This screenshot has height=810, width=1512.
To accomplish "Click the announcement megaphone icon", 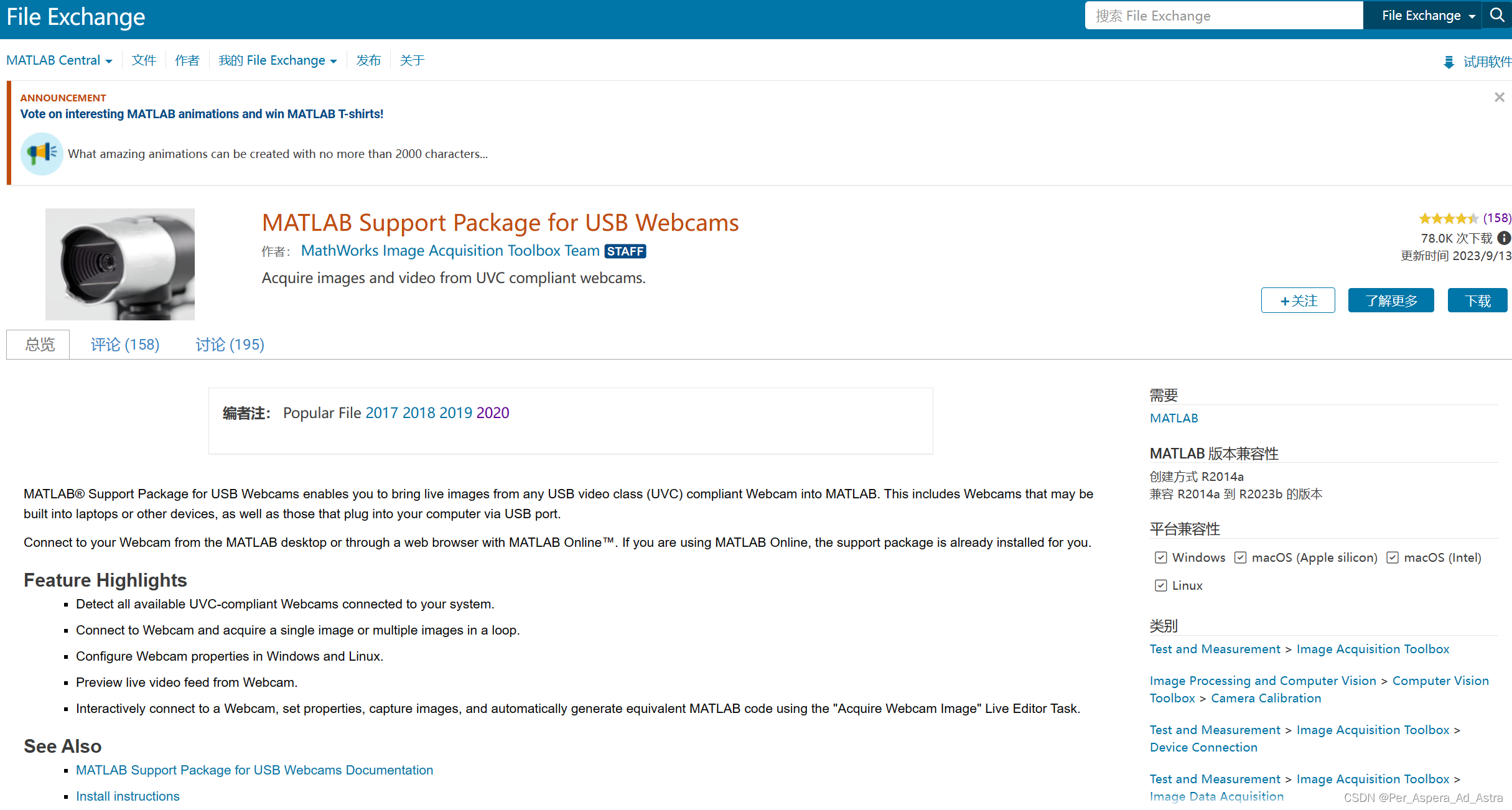I will pyautogui.click(x=42, y=153).
